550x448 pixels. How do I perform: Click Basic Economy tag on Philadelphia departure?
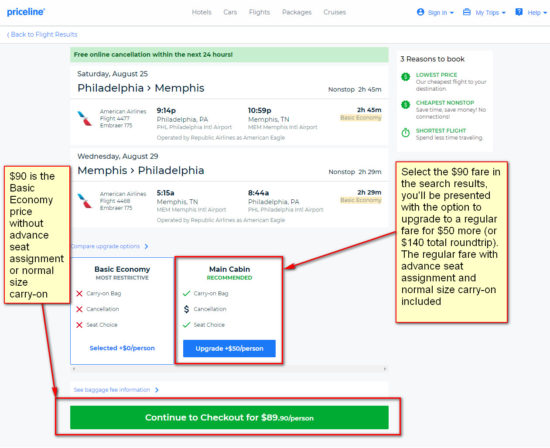[x=361, y=118]
